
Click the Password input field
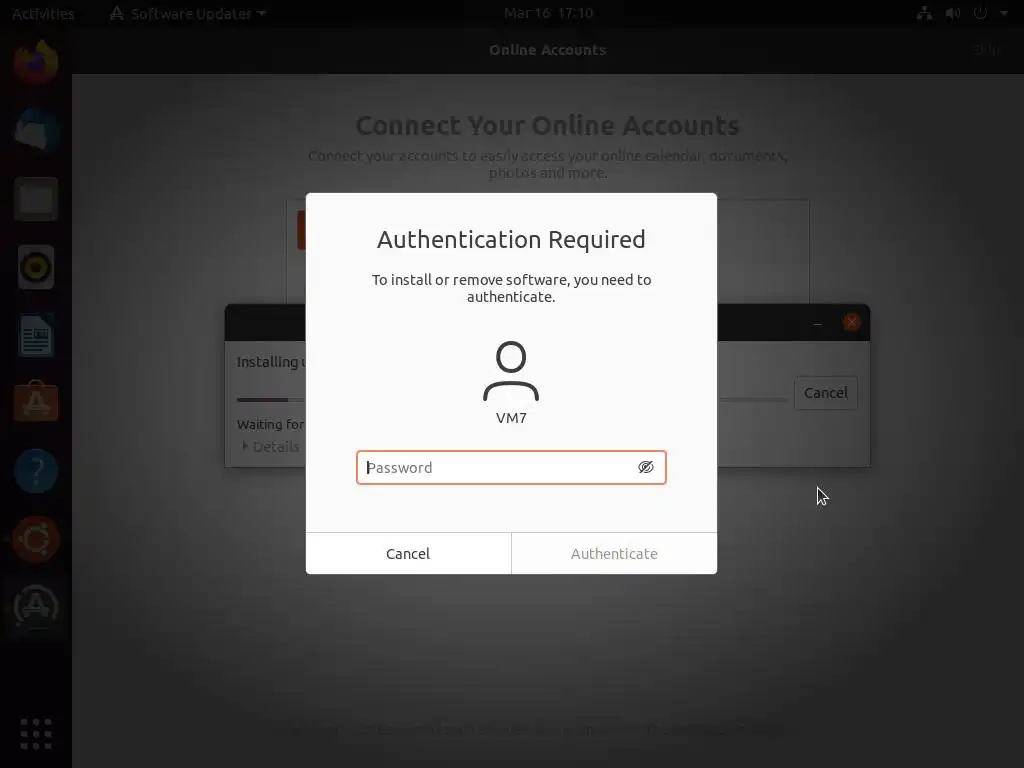tap(511, 468)
